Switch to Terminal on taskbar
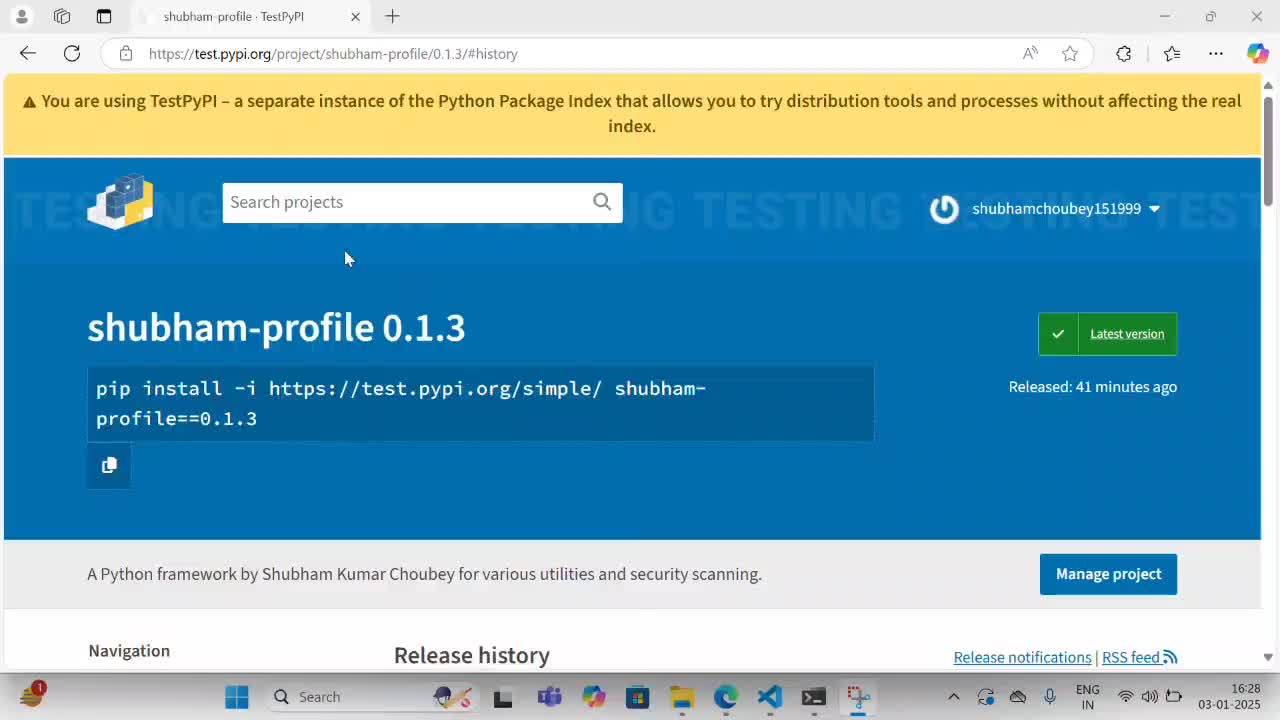Image resolution: width=1280 pixels, height=720 pixels. [x=814, y=697]
